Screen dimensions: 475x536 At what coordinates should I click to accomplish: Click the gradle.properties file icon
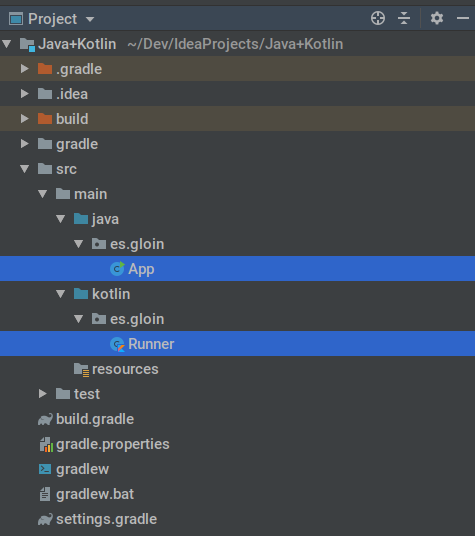pos(46,444)
